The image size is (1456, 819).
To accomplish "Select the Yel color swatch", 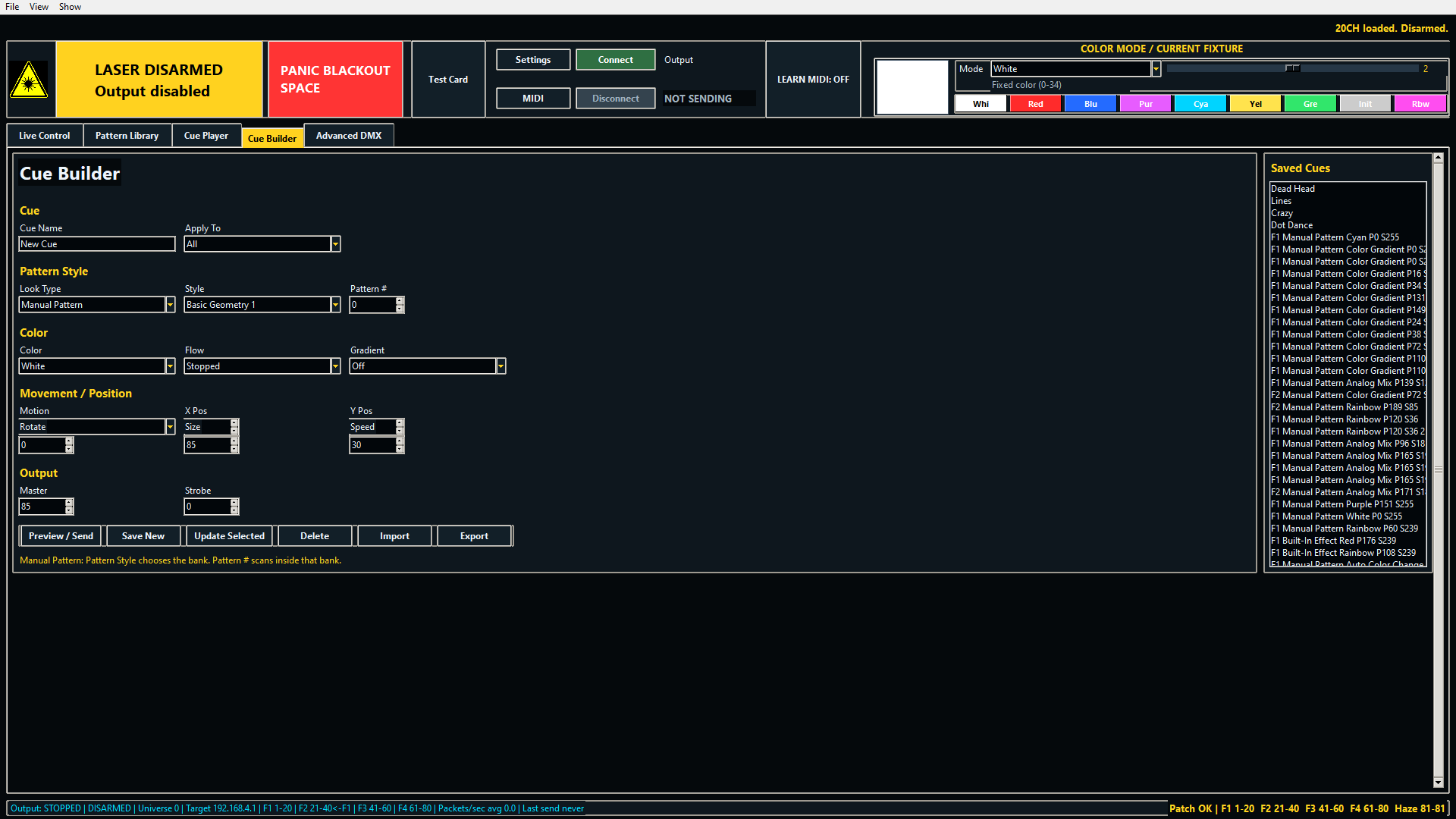I will (1256, 104).
